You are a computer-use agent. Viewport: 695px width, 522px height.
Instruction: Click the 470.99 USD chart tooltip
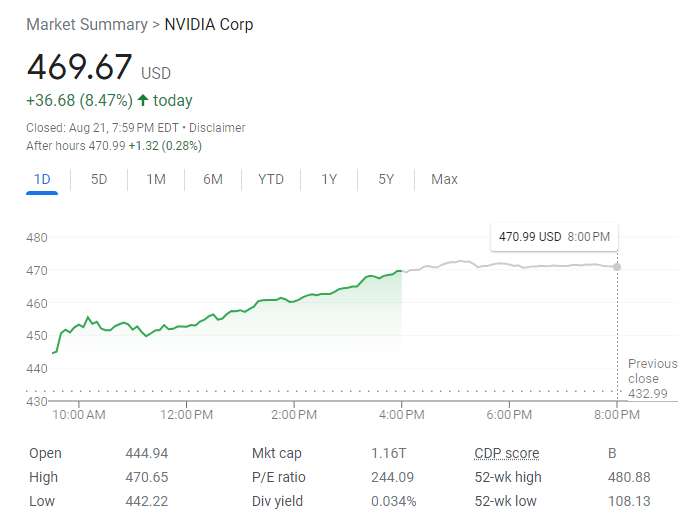554,237
